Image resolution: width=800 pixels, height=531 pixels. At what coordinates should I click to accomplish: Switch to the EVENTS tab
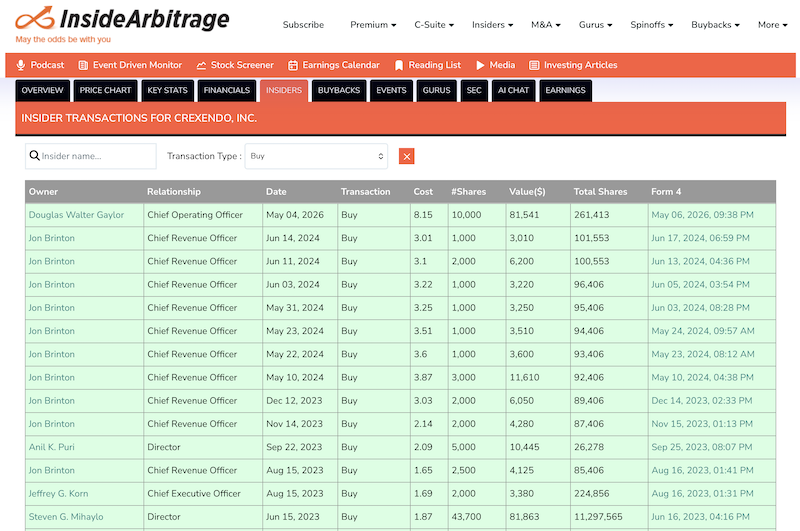[391, 90]
